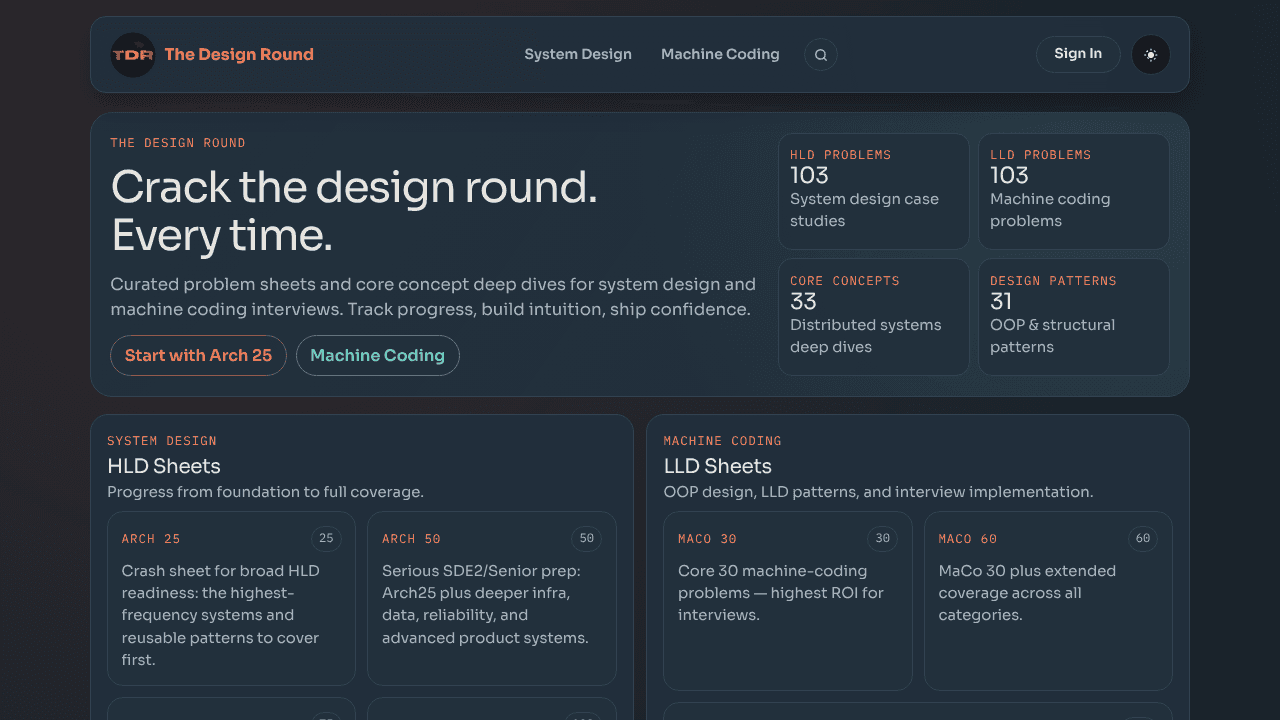Click the 'MACHINE CODING' section label
The height and width of the screenshot is (720, 1280).
tap(723, 441)
